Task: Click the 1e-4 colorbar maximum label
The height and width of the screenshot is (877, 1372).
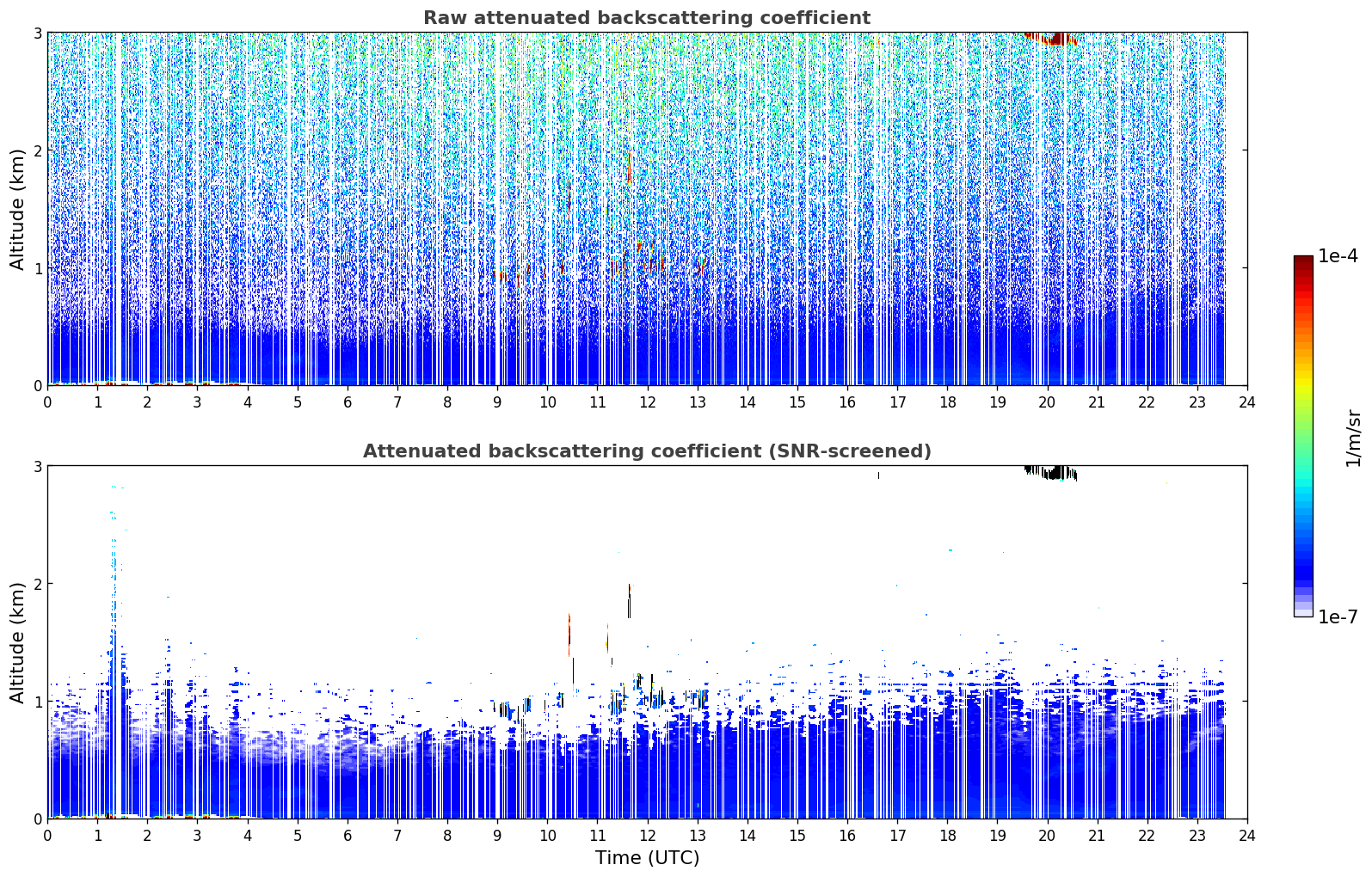Action: click(x=1338, y=256)
